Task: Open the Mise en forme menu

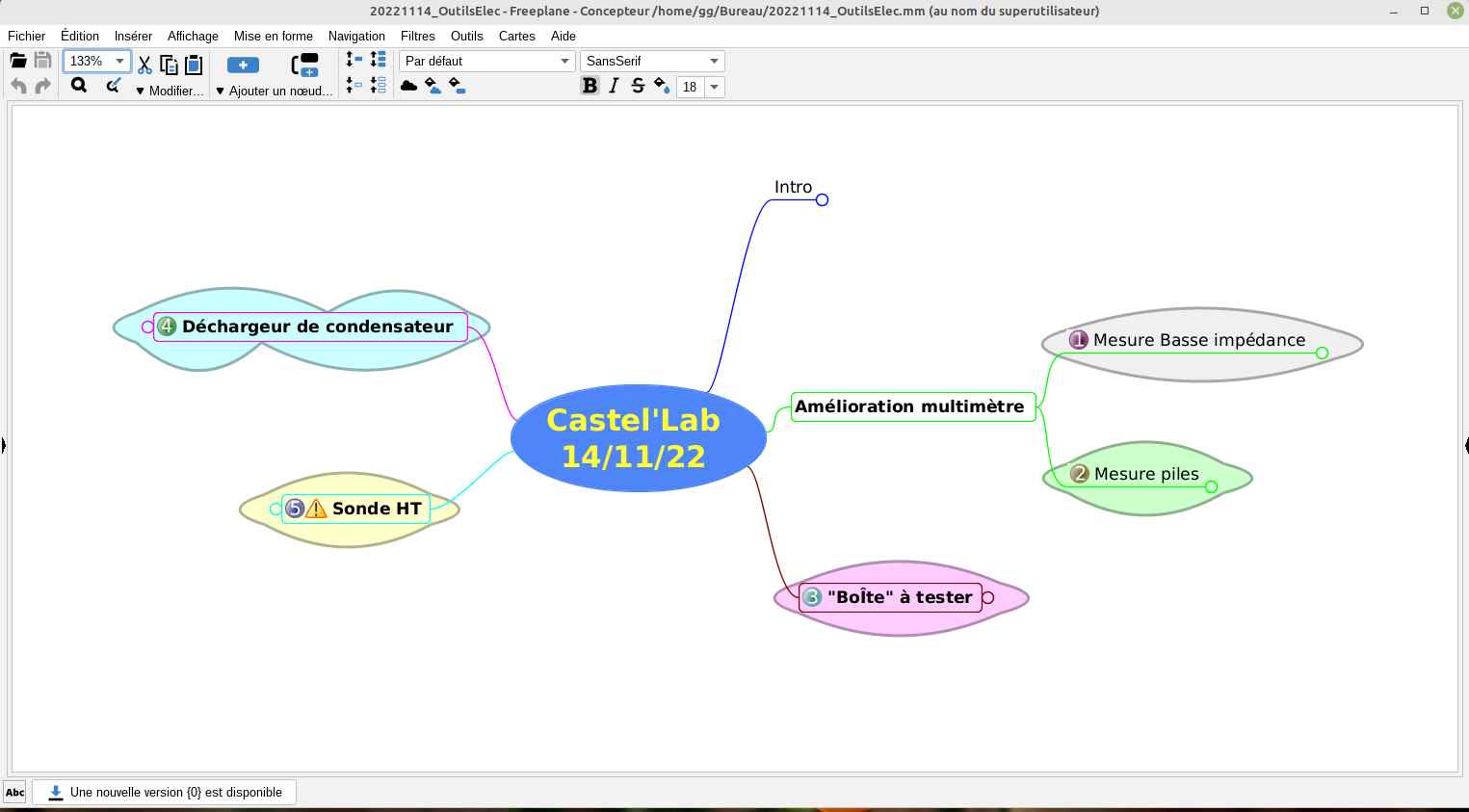Action: coord(273,36)
